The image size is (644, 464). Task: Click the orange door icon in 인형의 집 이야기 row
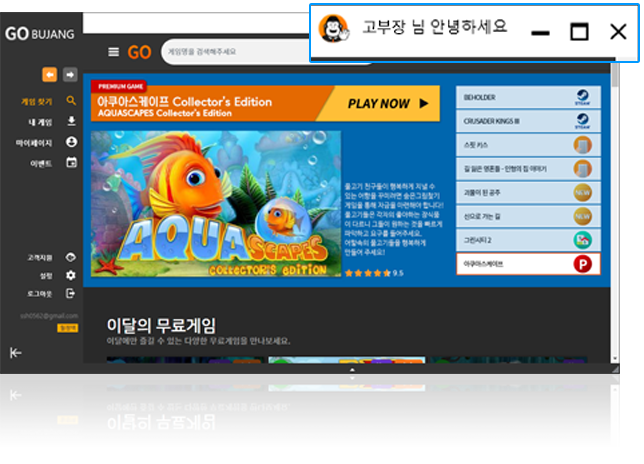click(582, 169)
